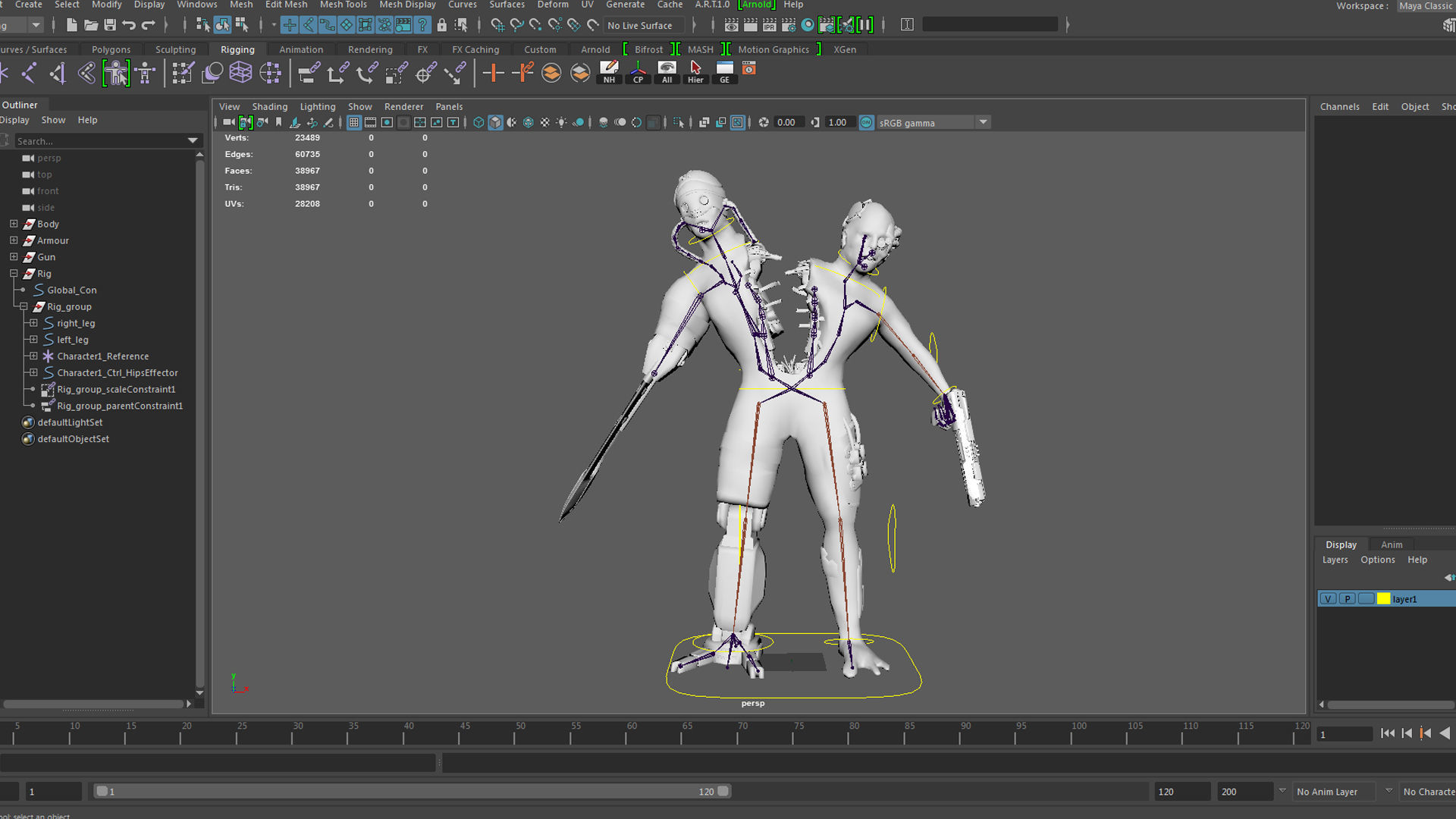The image size is (1456, 819).
Task: Click the Orient constraint icon
Action: pyautogui.click(x=367, y=74)
